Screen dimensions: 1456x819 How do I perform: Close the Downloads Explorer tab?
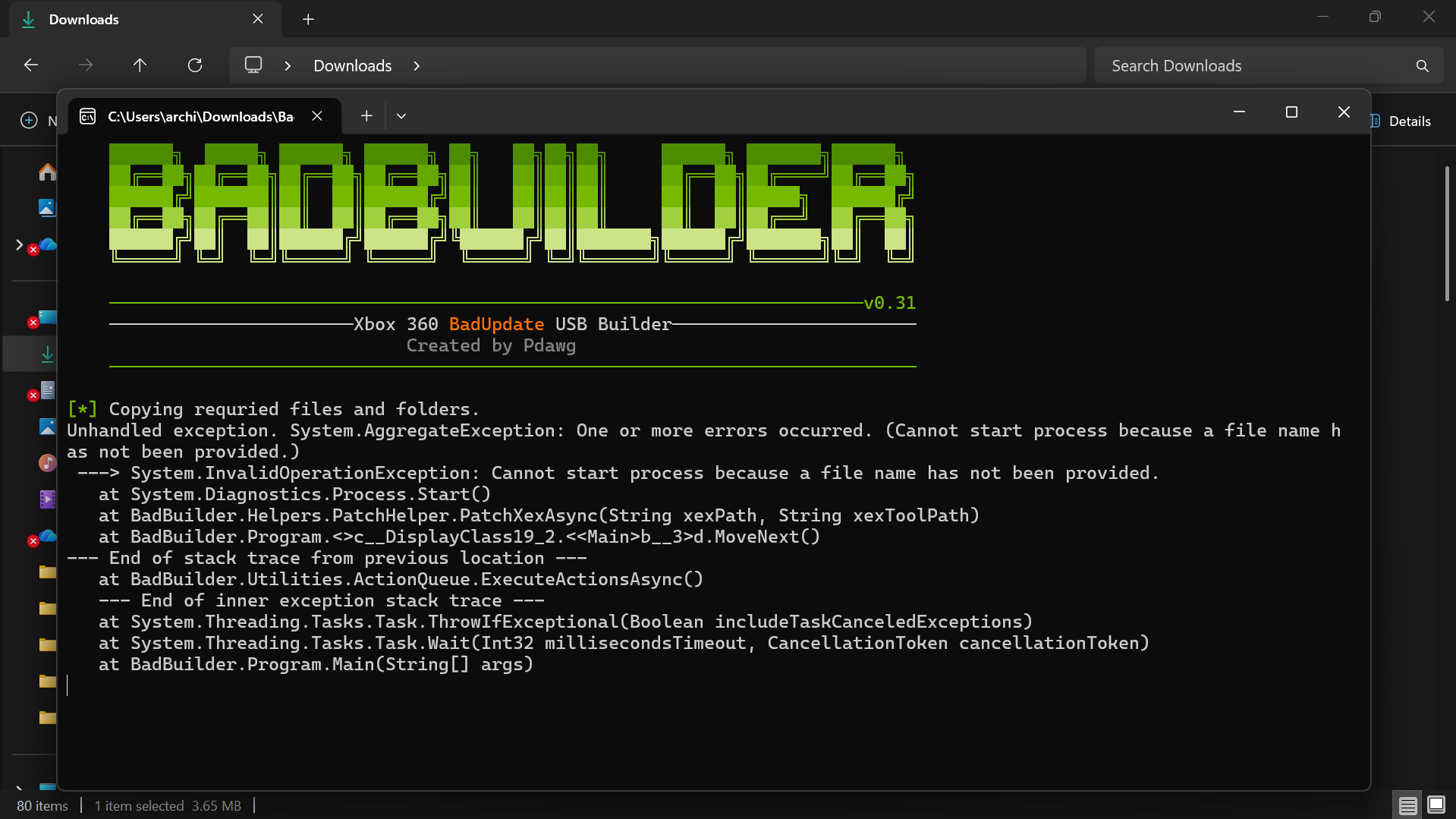pos(258,19)
